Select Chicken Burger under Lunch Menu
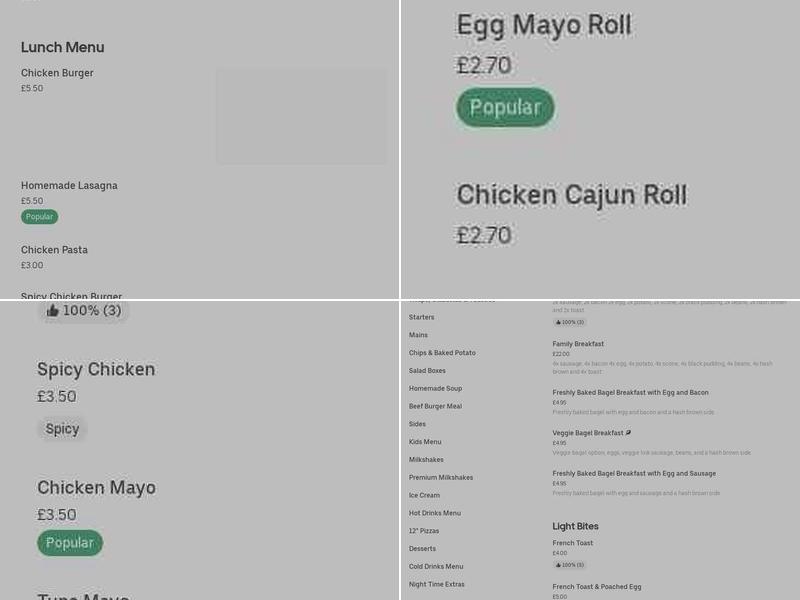This screenshot has height=600, width=800. (x=57, y=73)
